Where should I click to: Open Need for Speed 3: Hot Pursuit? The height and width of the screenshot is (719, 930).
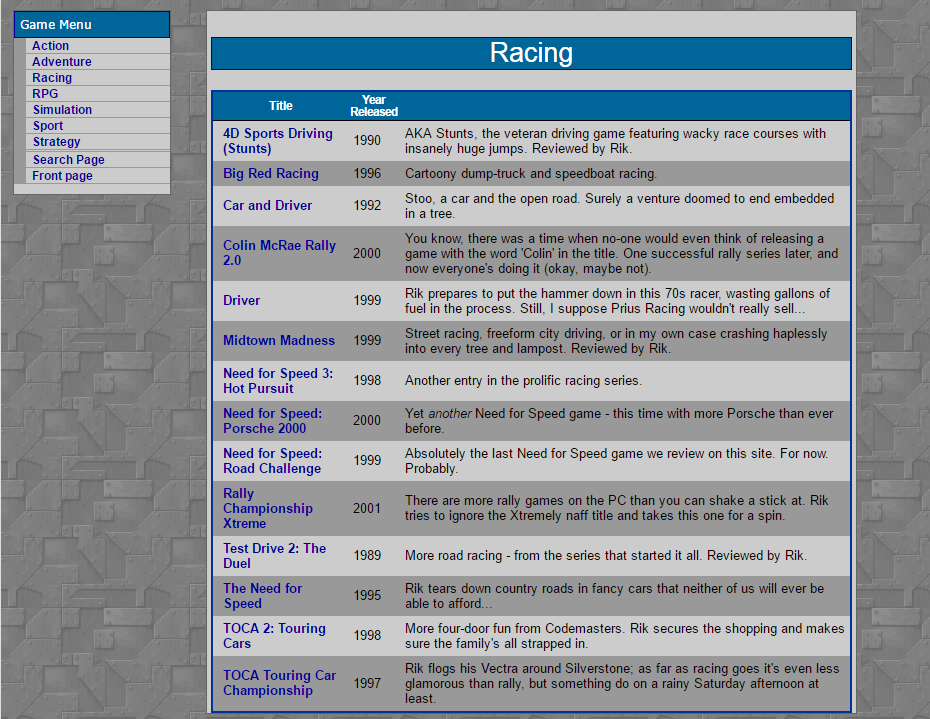278,380
